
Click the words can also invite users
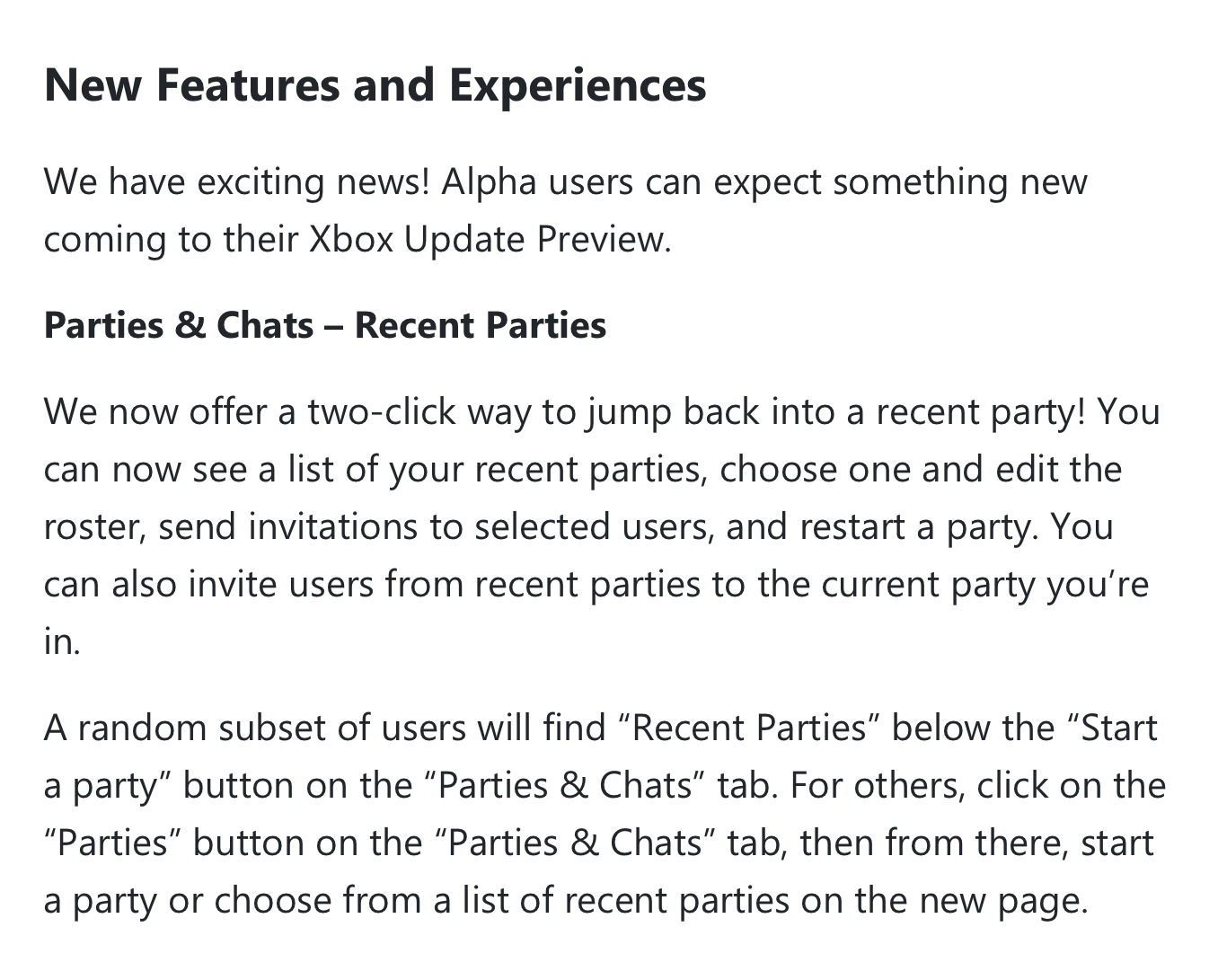point(208,585)
